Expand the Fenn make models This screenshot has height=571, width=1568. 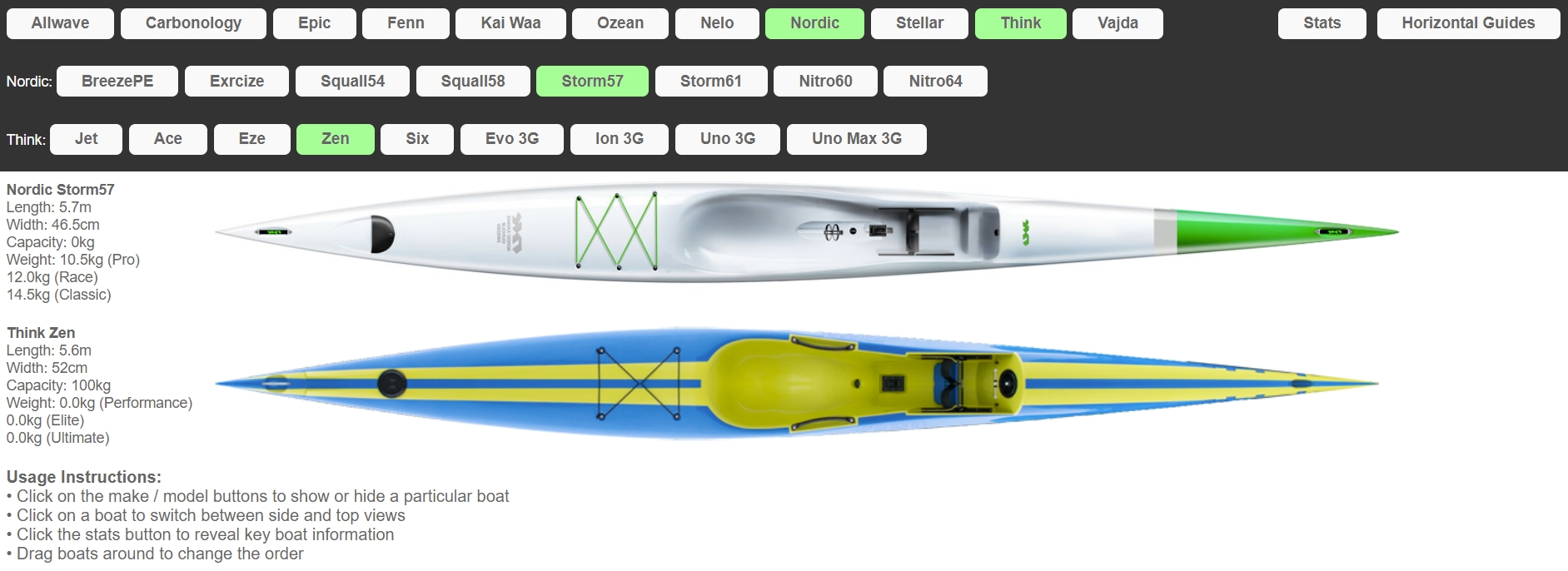(x=406, y=23)
